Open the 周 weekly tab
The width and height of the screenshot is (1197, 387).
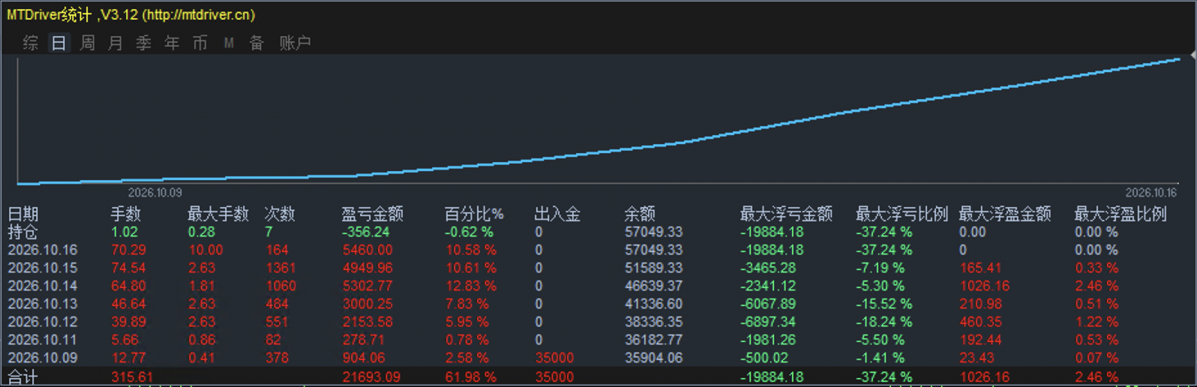(x=88, y=44)
